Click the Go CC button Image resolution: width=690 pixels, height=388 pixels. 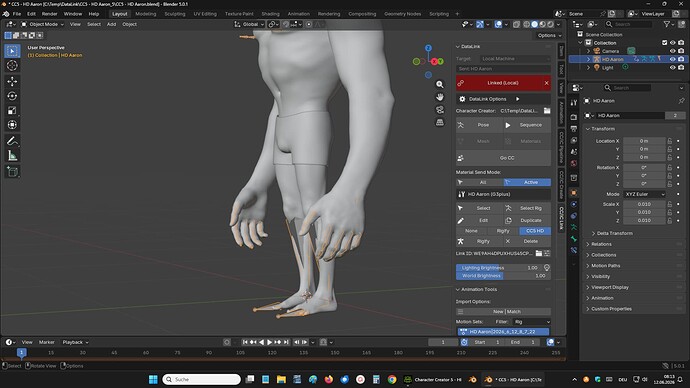503,158
